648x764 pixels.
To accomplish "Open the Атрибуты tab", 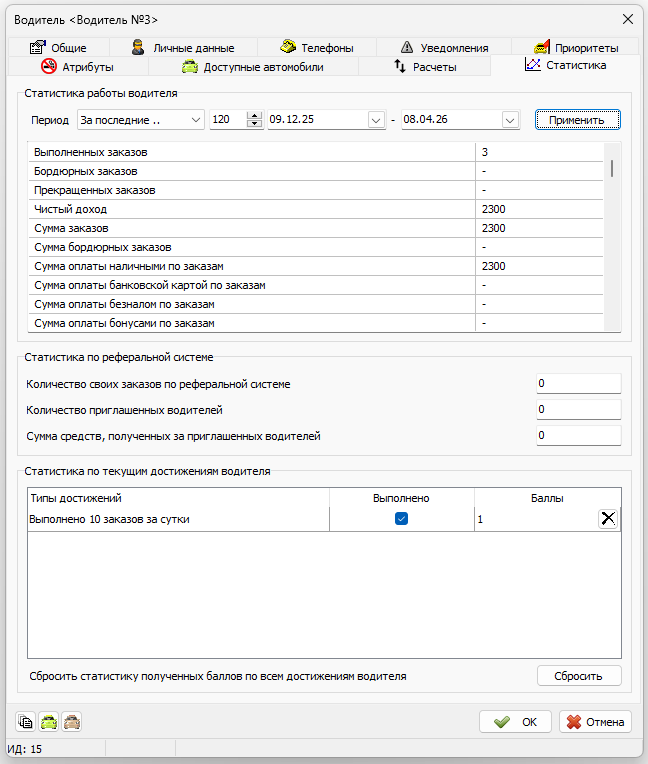I will coord(78,66).
